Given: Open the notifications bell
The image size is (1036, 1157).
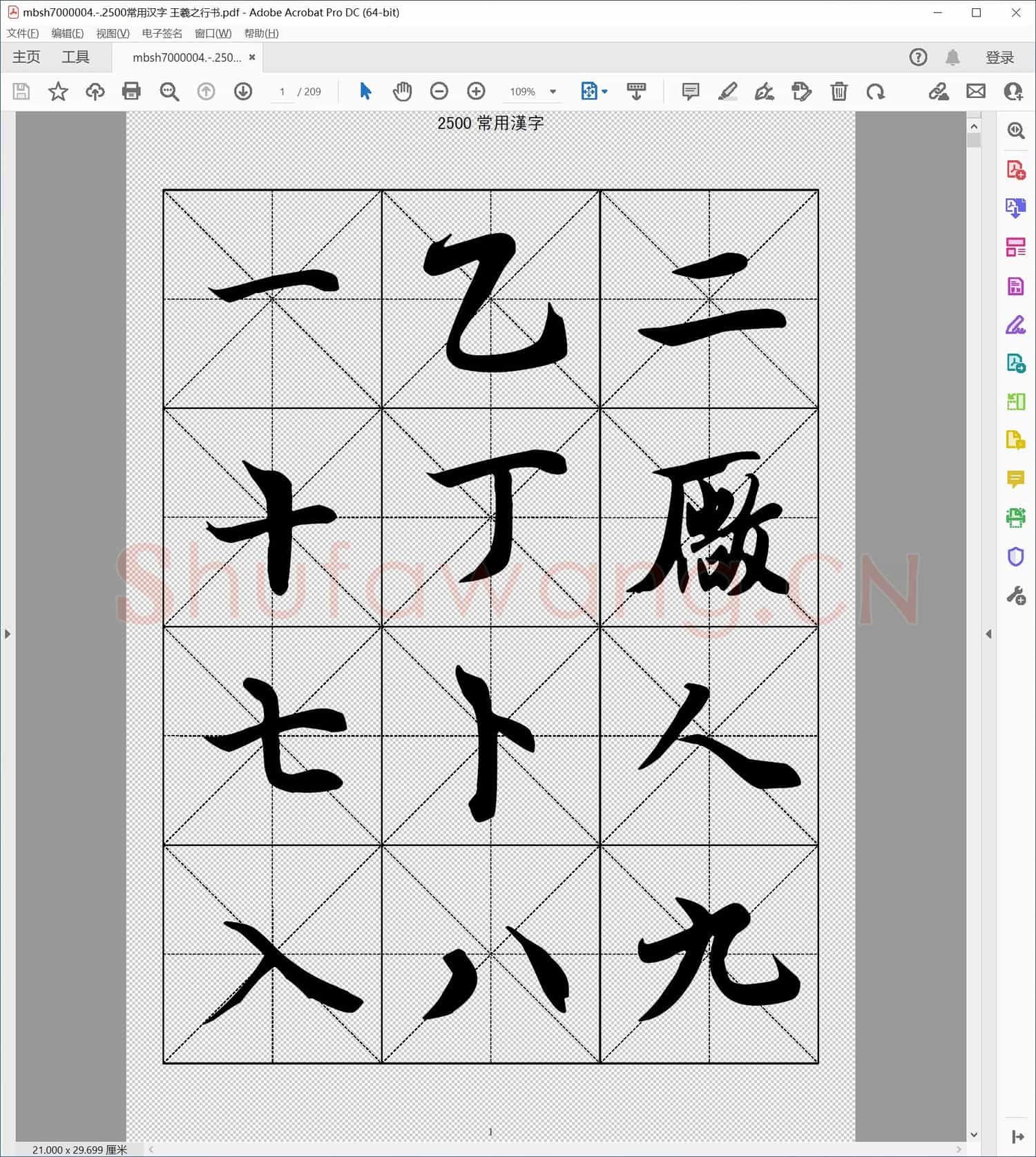Looking at the screenshot, I should click(952, 57).
